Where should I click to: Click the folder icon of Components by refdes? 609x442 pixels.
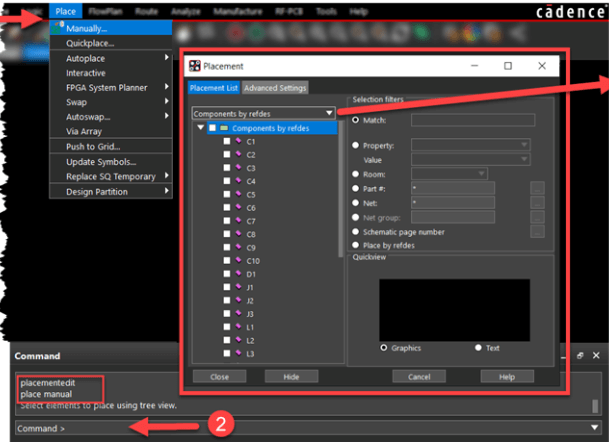(x=225, y=129)
